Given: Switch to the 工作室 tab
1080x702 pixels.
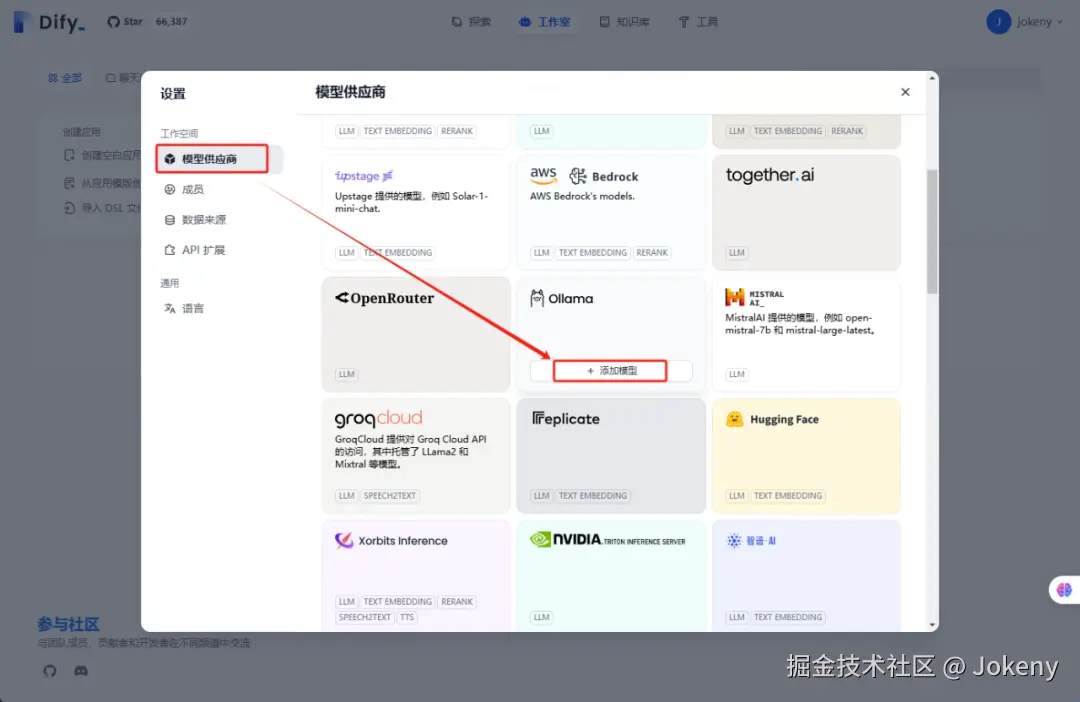Looking at the screenshot, I should point(545,22).
